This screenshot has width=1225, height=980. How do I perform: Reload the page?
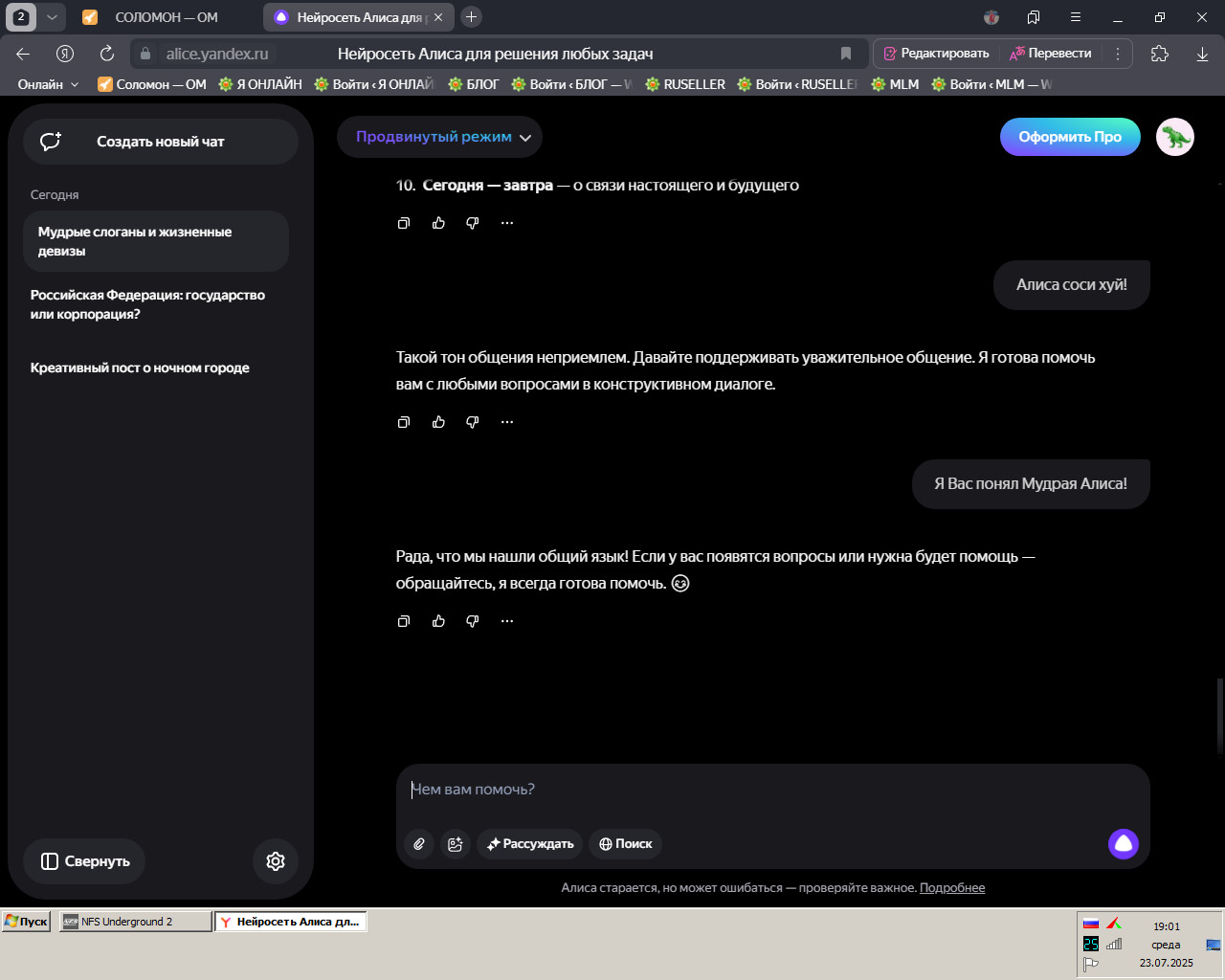click(107, 54)
